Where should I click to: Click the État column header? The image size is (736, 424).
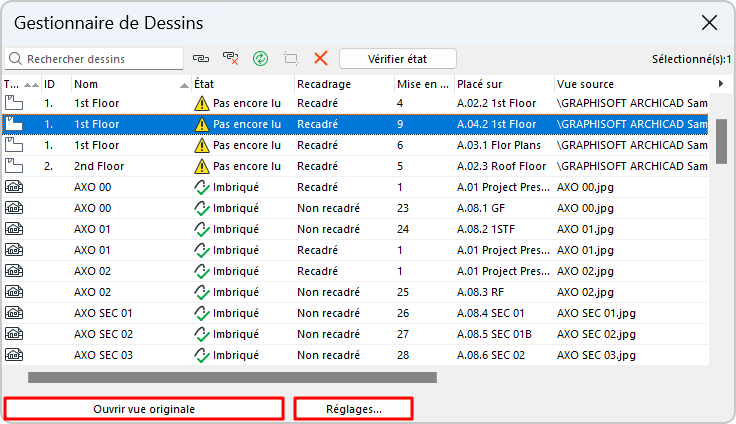pos(243,84)
